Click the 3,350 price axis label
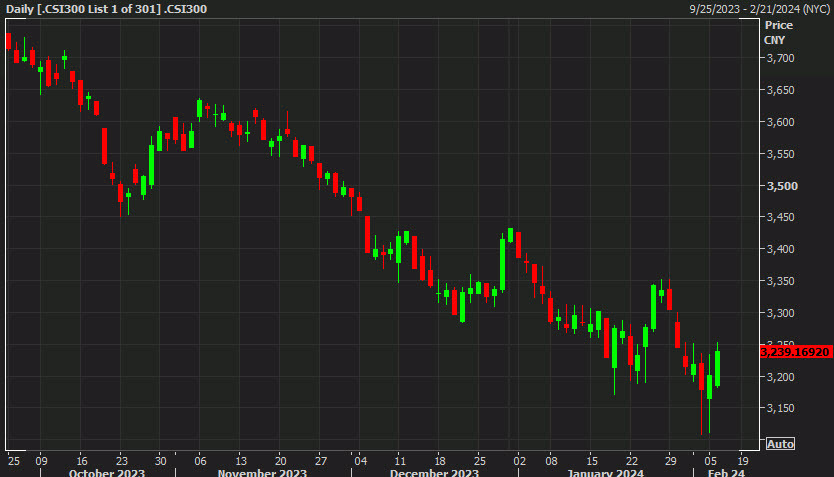834x477 pixels. pyautogui.click(x=780, y=281)
